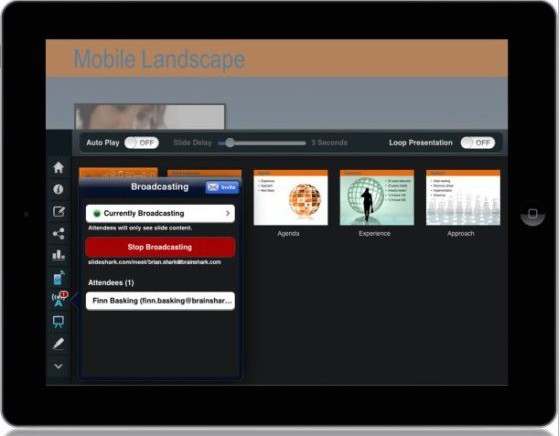The width and height of the screenshot is (560, 436).
Task: Open the Approach slide thumbnail
Action: point(463,198)
